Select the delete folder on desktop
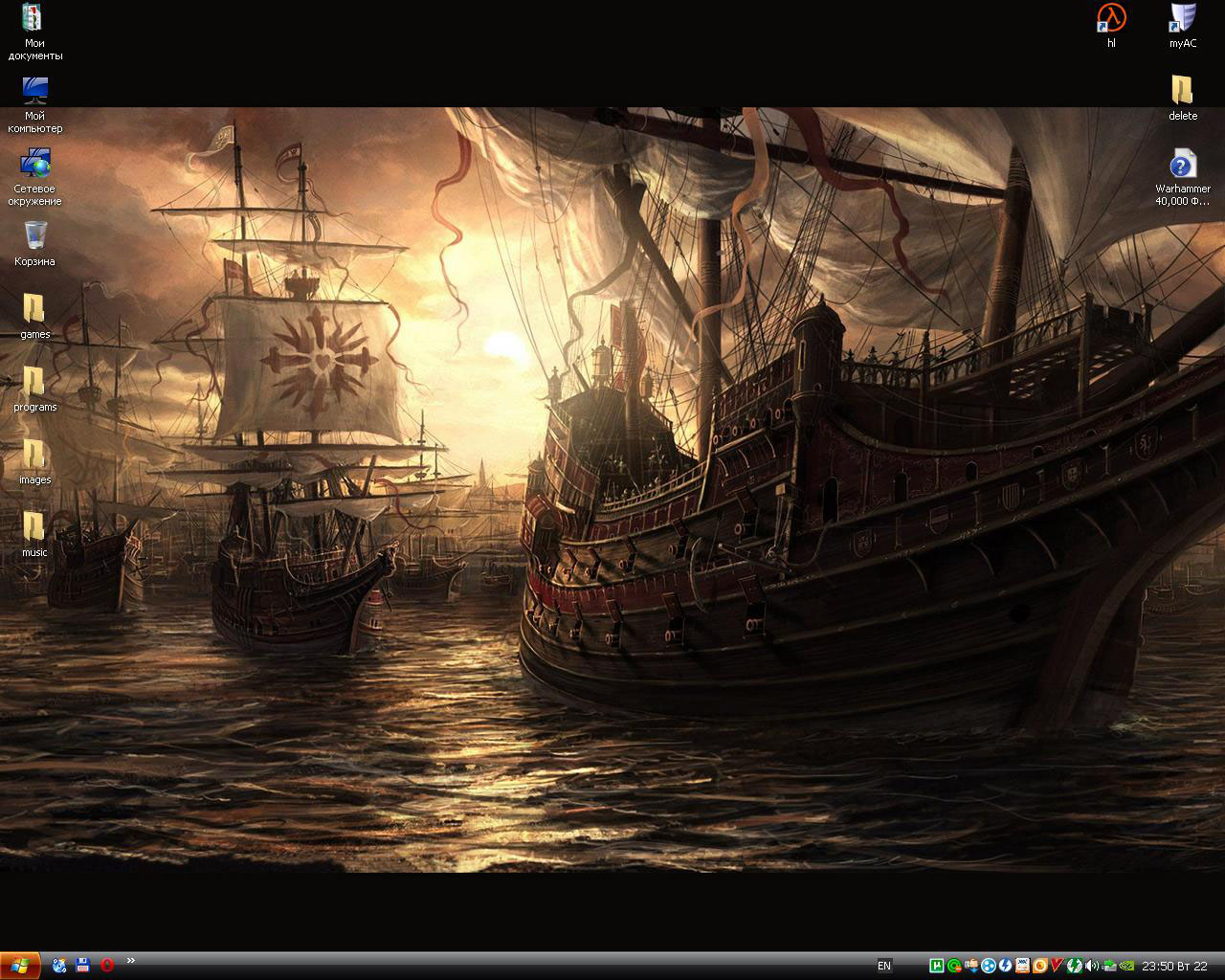 (1183, 99)
